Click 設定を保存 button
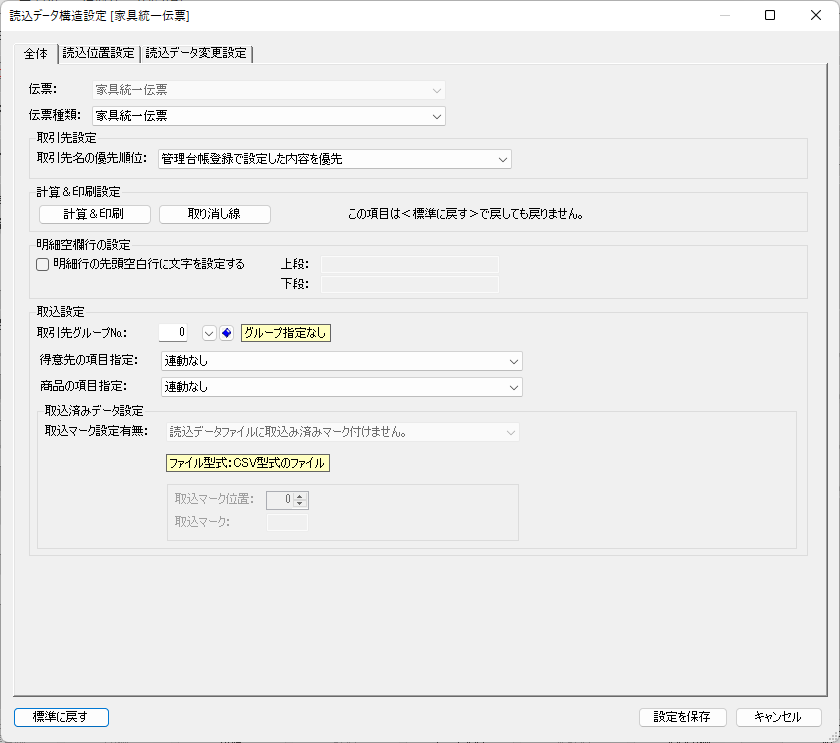The height and width of the screenshot is (743, 840). tap(682, 717)
